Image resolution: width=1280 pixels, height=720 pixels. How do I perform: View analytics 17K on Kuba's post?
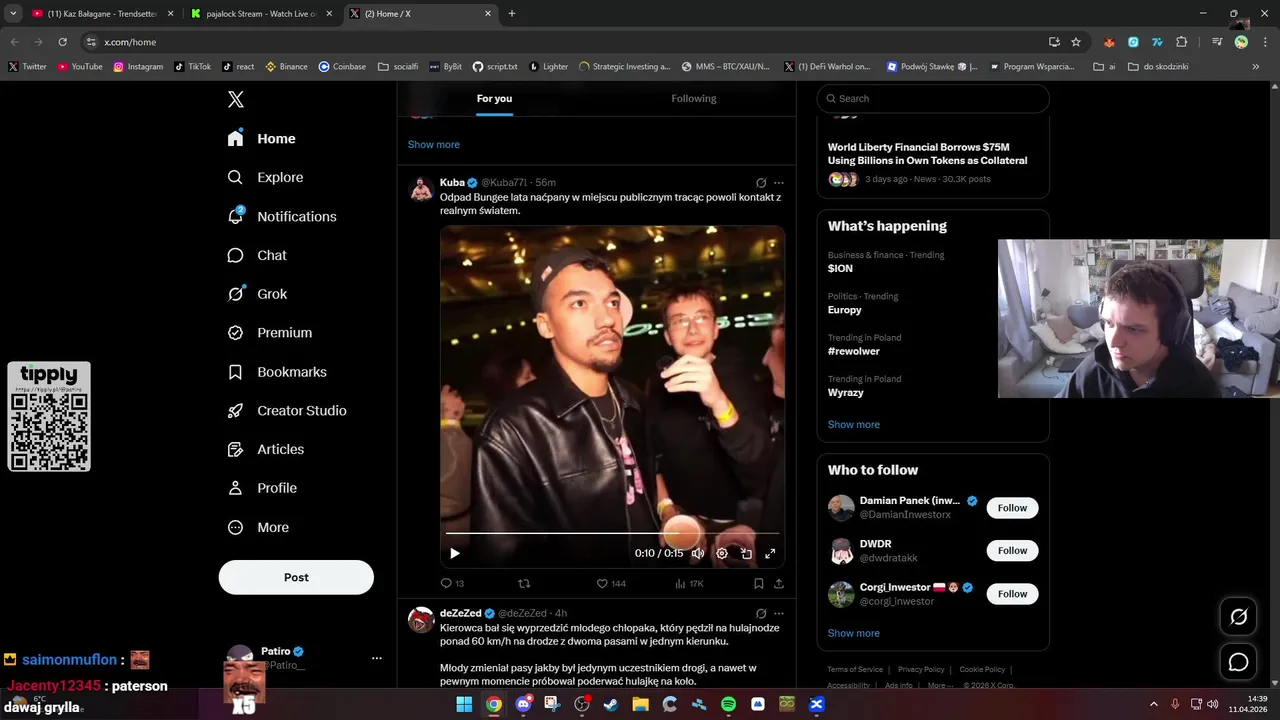click(x=689, y=583)
